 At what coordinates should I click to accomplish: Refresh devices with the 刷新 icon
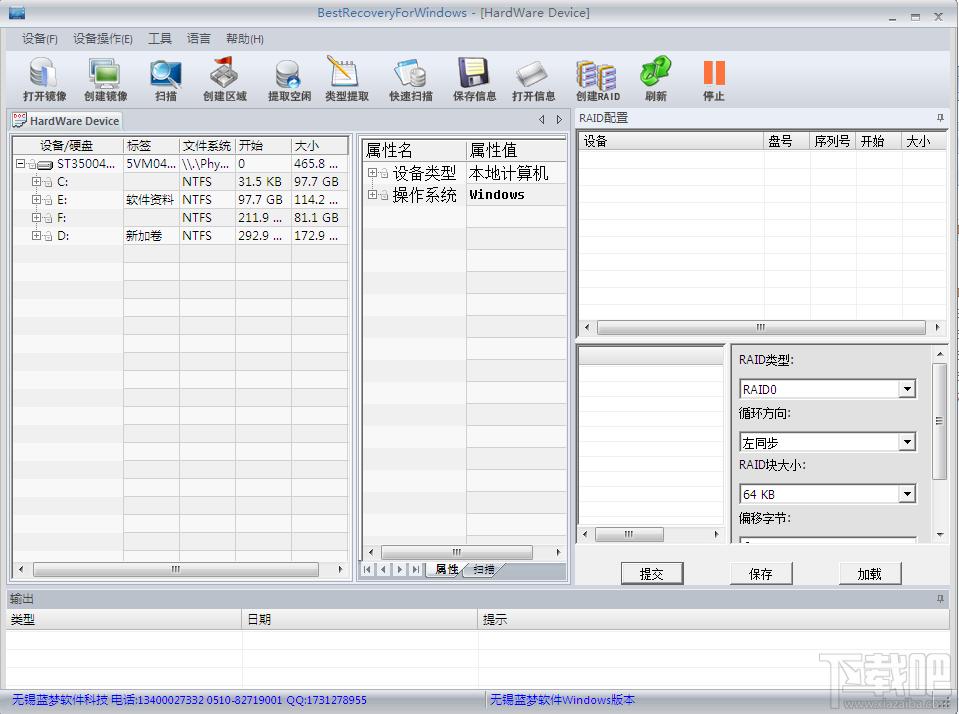point(655,75)
